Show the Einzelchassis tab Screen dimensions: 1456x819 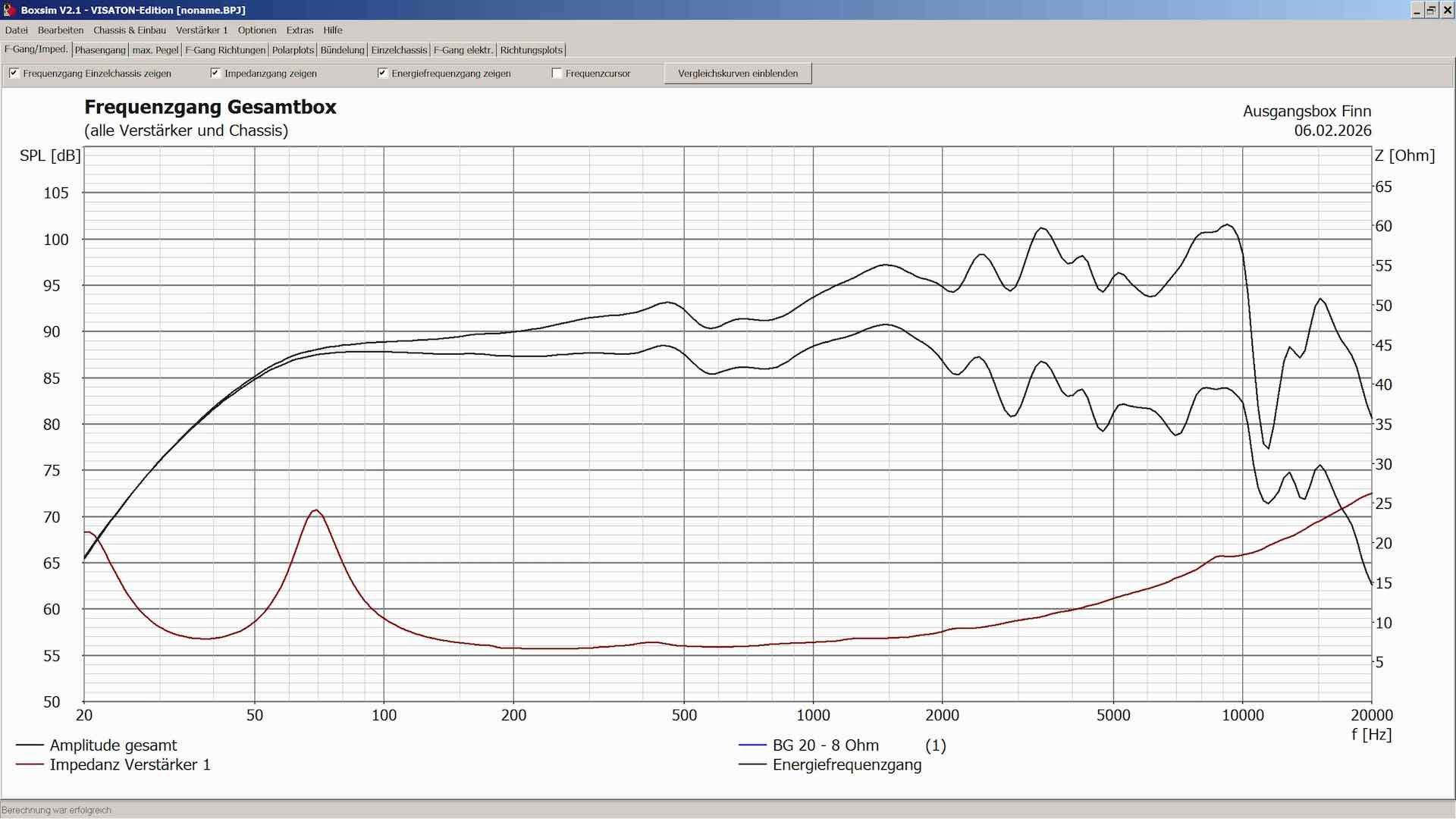pyautogui.click(x=399, y=50)
